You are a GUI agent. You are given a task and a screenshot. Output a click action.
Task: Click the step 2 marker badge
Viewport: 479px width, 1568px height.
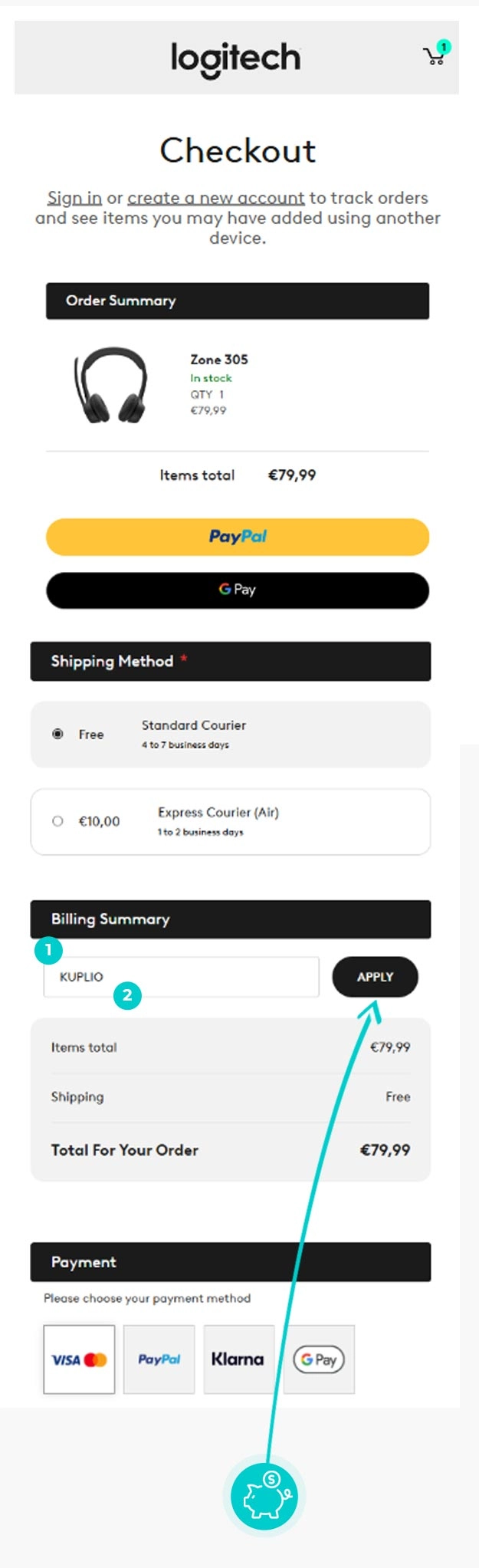click(x=127, y=996)
